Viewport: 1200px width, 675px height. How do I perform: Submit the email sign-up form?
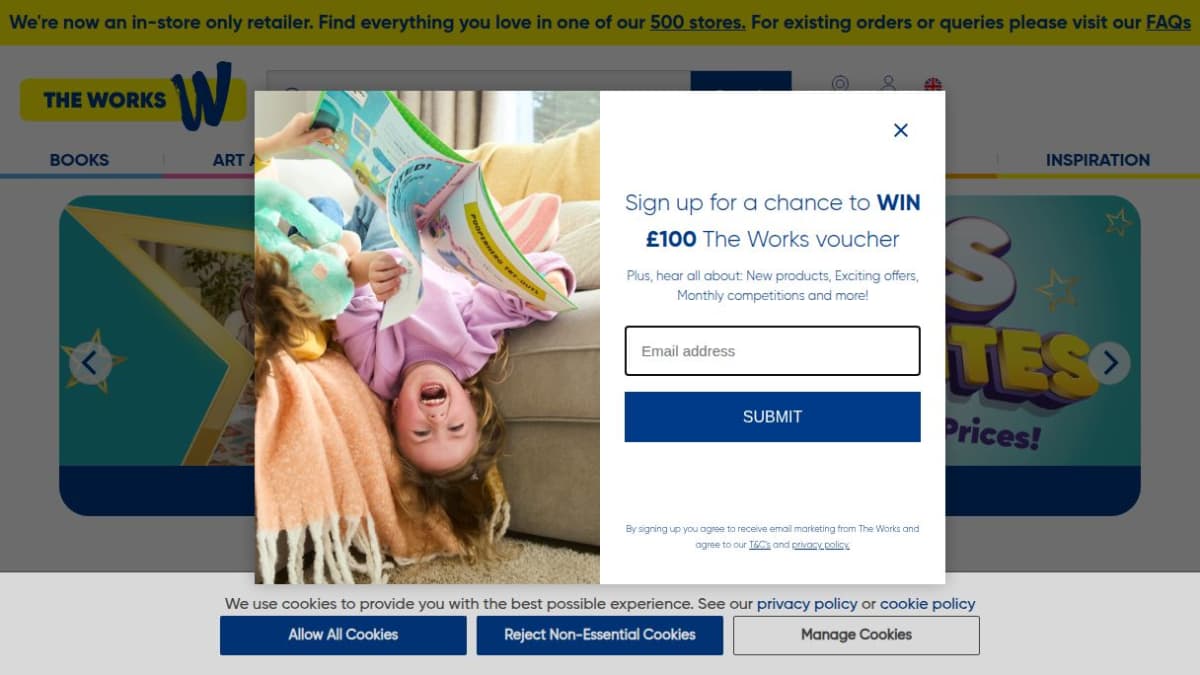(772, 417)
